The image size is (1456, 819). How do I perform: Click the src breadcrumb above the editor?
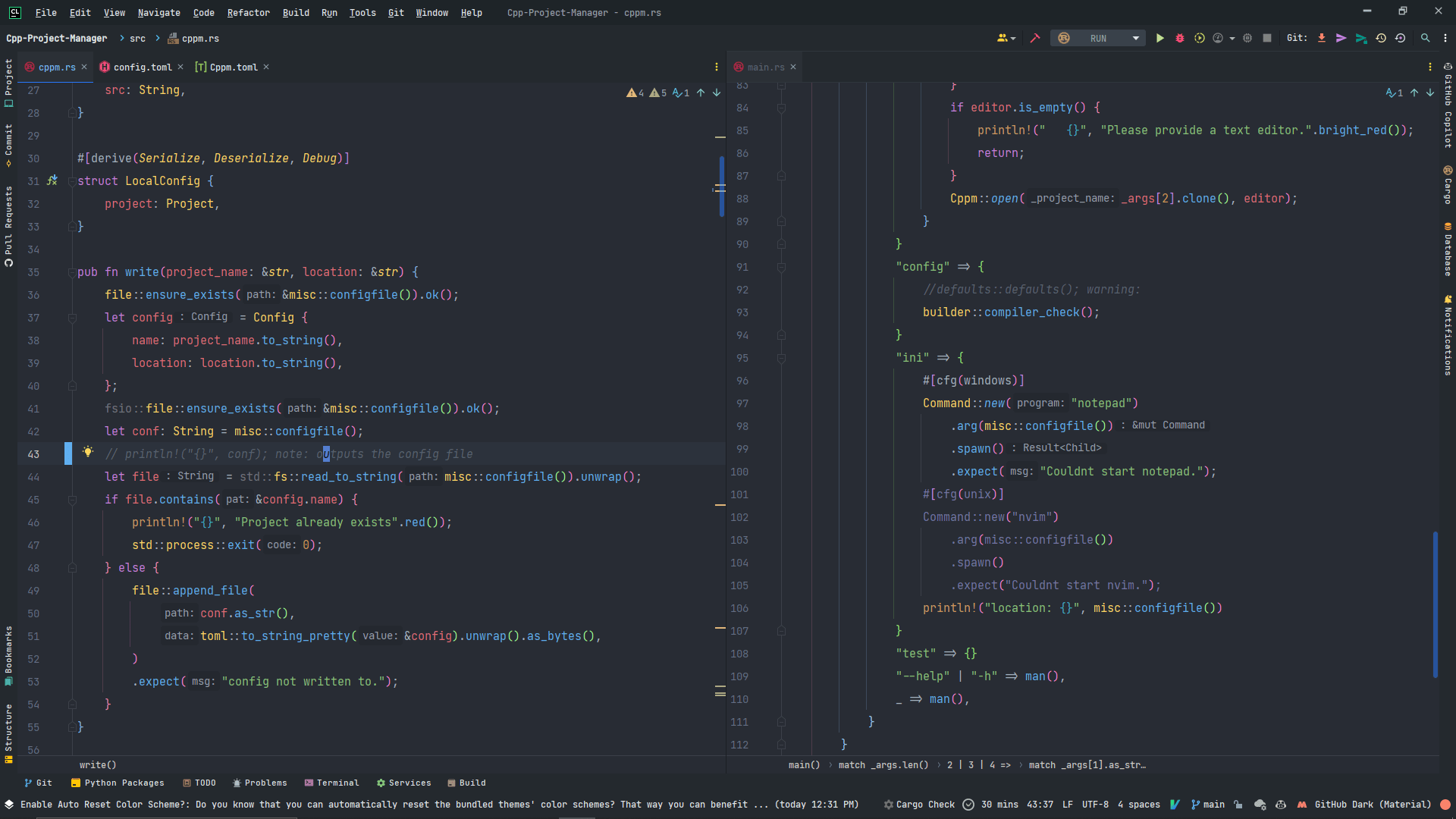136,38
